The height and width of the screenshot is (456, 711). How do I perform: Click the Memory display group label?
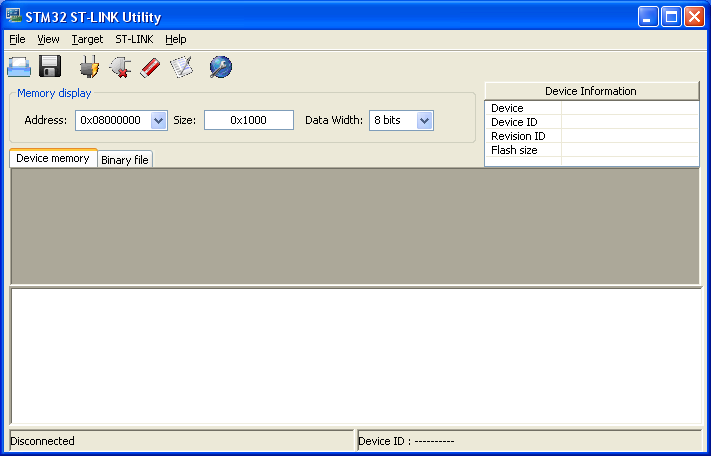pyautogui.click(x=54, y=93)
